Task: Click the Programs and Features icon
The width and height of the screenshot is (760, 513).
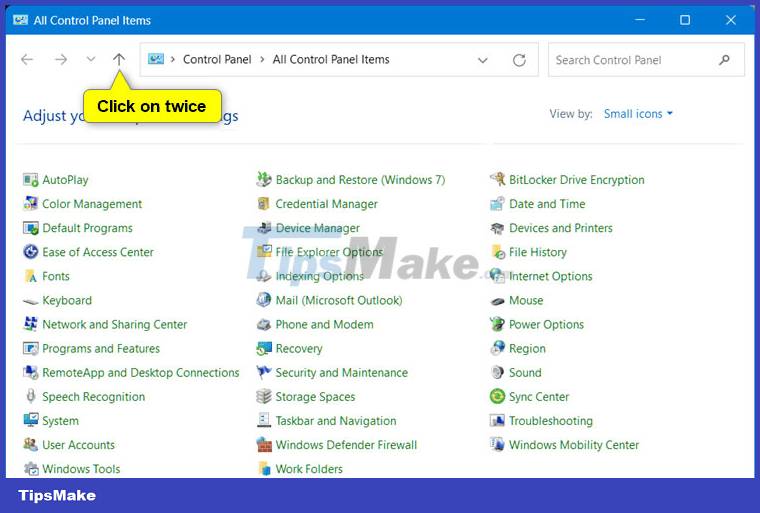Action: pyautogui.click(x=31, y=348)
